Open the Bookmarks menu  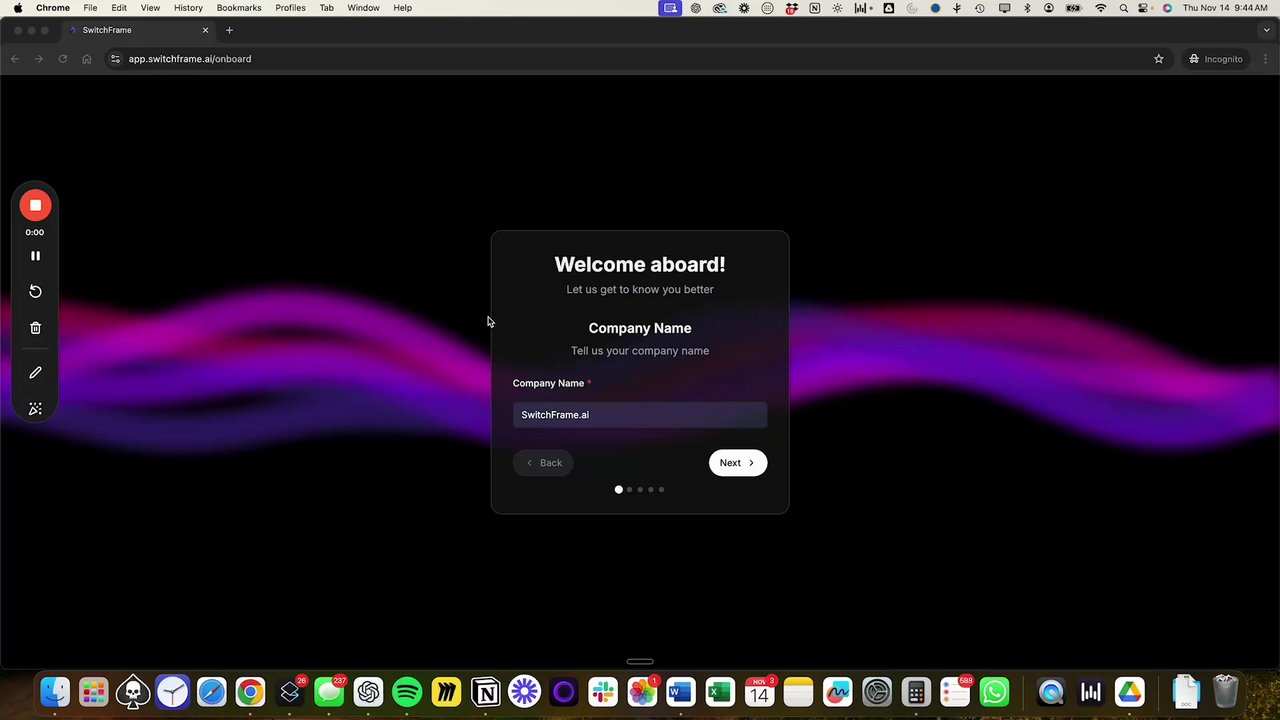(x=239, y=8)
